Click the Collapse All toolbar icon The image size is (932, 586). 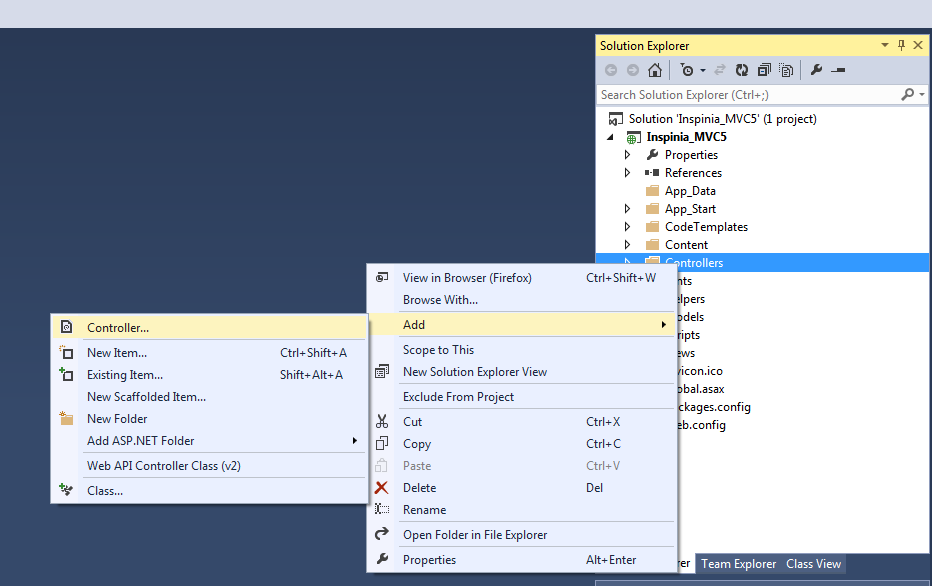[x=764, y=70]
